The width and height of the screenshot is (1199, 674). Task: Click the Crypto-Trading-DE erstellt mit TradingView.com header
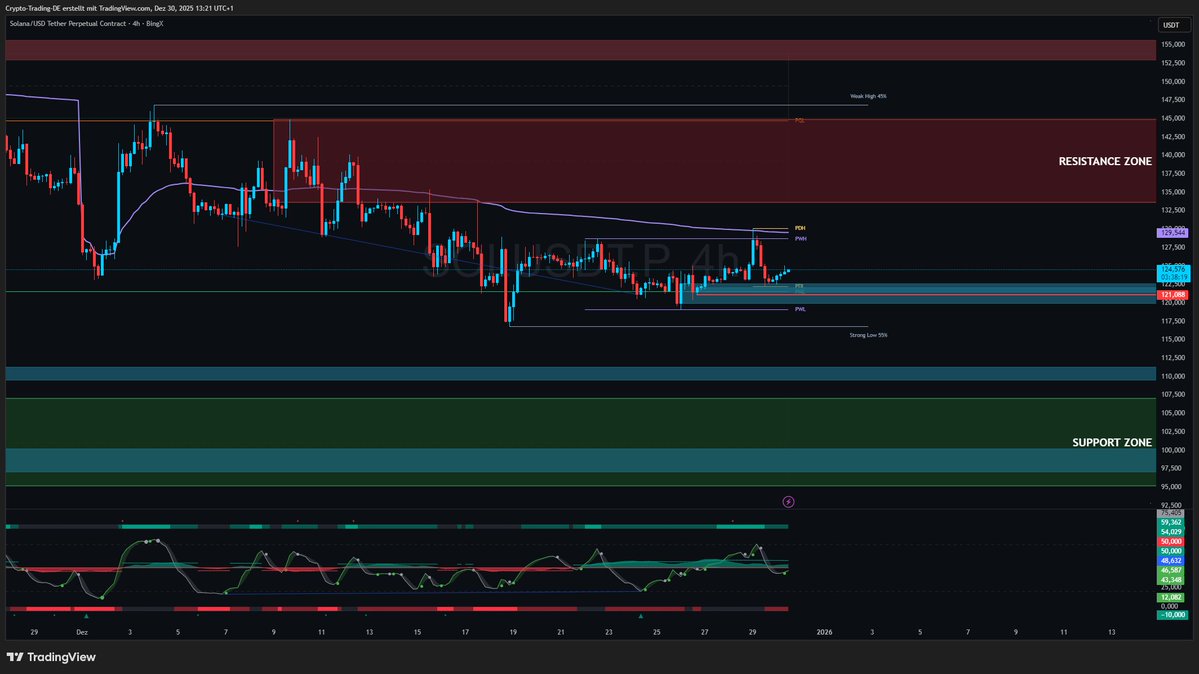(119, 8)
